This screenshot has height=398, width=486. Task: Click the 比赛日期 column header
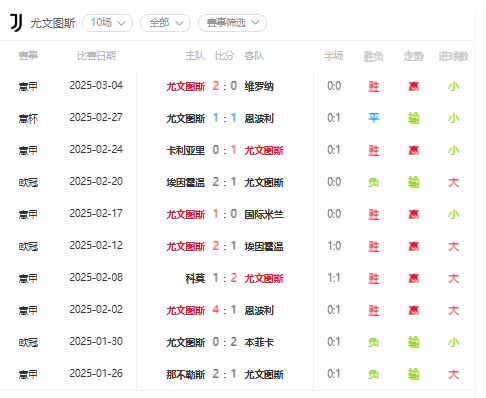point(96,55)
